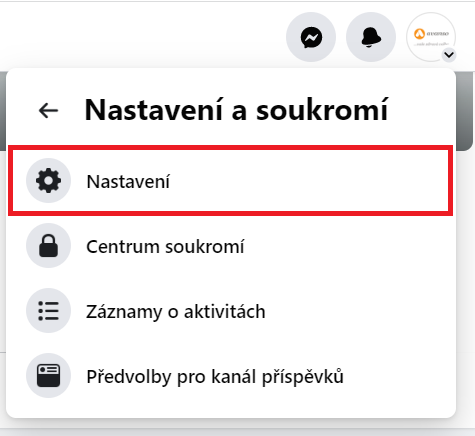
Task: Open Centrum soukromí menu entry
Action: [x=165, y=247]
